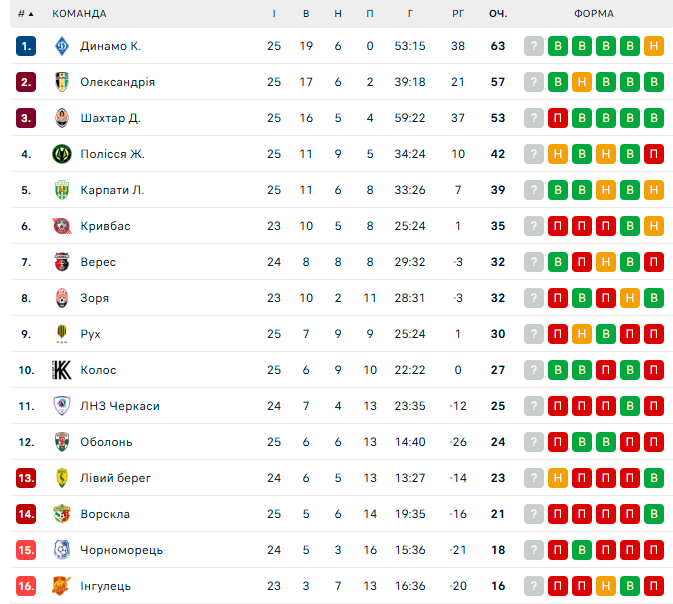Click the Колос club logo
Image resolution: width=673 pixels, height=604 pixels.
(62, 370)
